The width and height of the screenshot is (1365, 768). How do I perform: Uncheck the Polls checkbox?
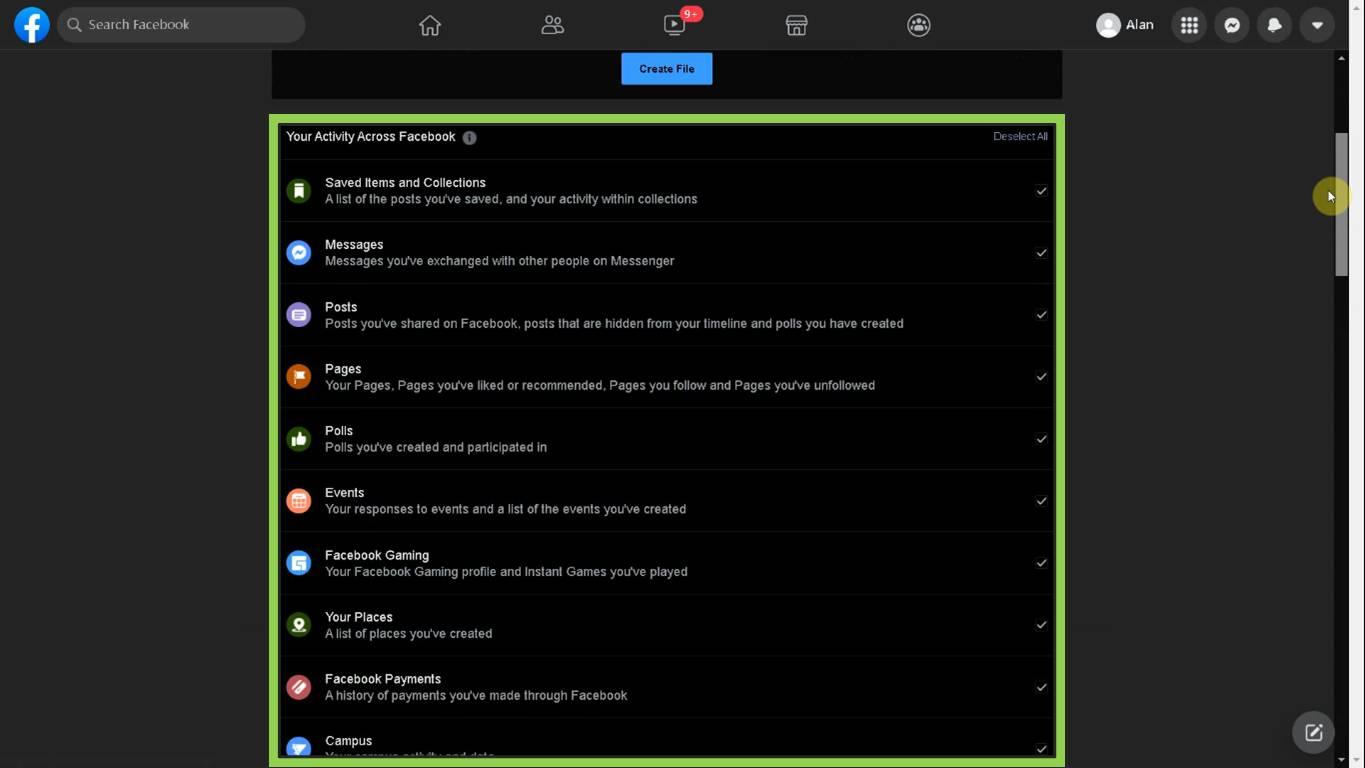tap(1041, 439)
